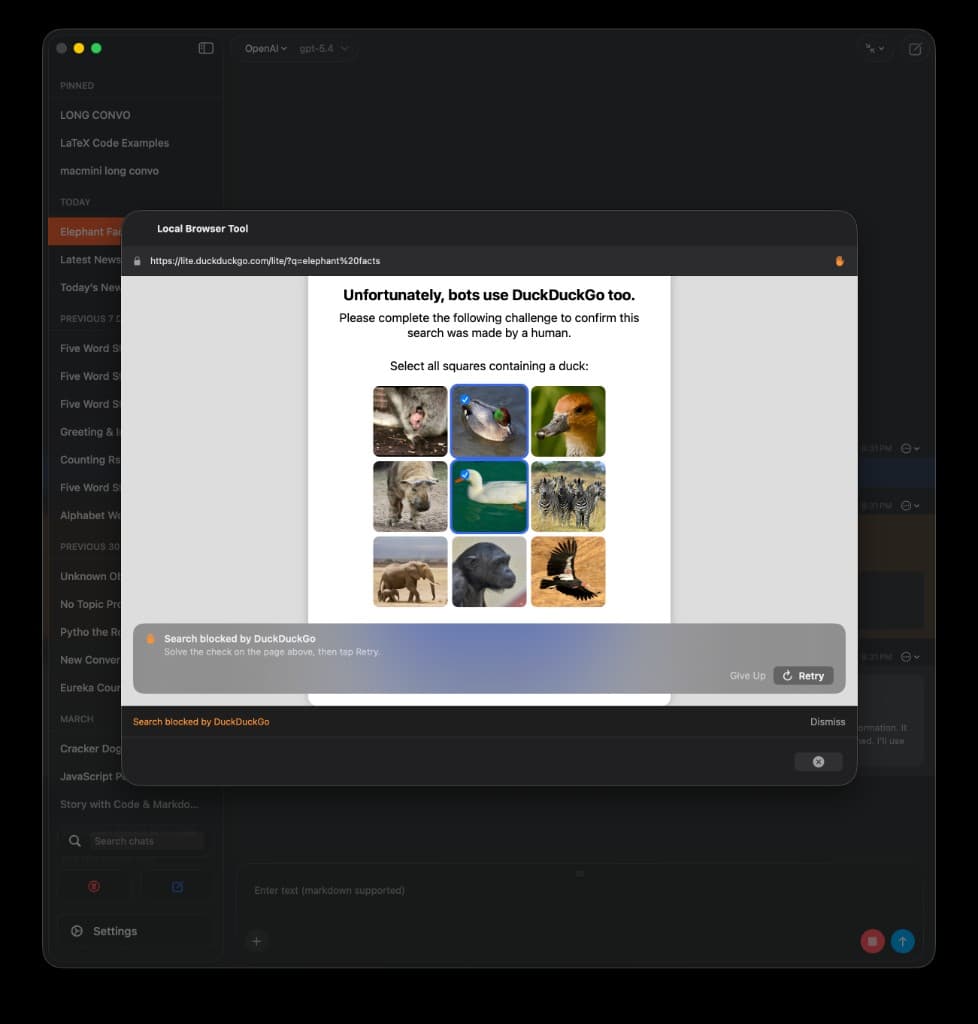The image size is (978, 1024).
Task: Click the red icon button above Settings
Action: (x=94, y=886)
